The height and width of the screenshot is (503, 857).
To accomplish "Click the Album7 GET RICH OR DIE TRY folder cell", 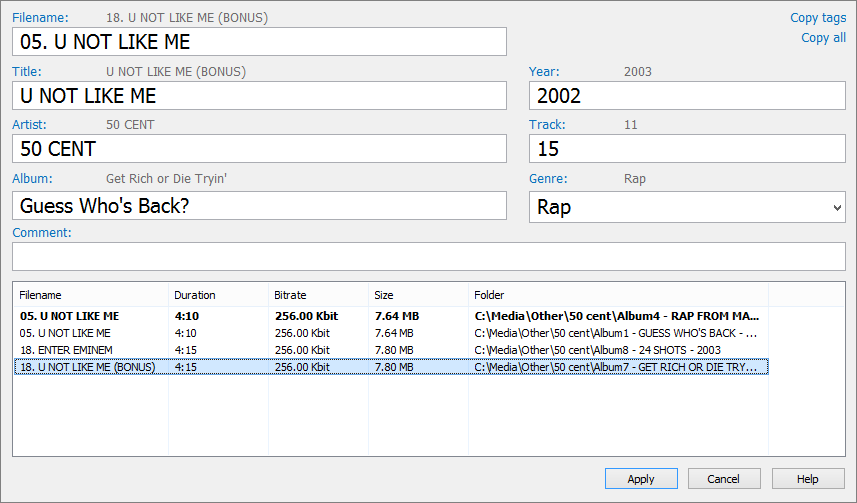I will pyautogui.click(x=615, y=367).
